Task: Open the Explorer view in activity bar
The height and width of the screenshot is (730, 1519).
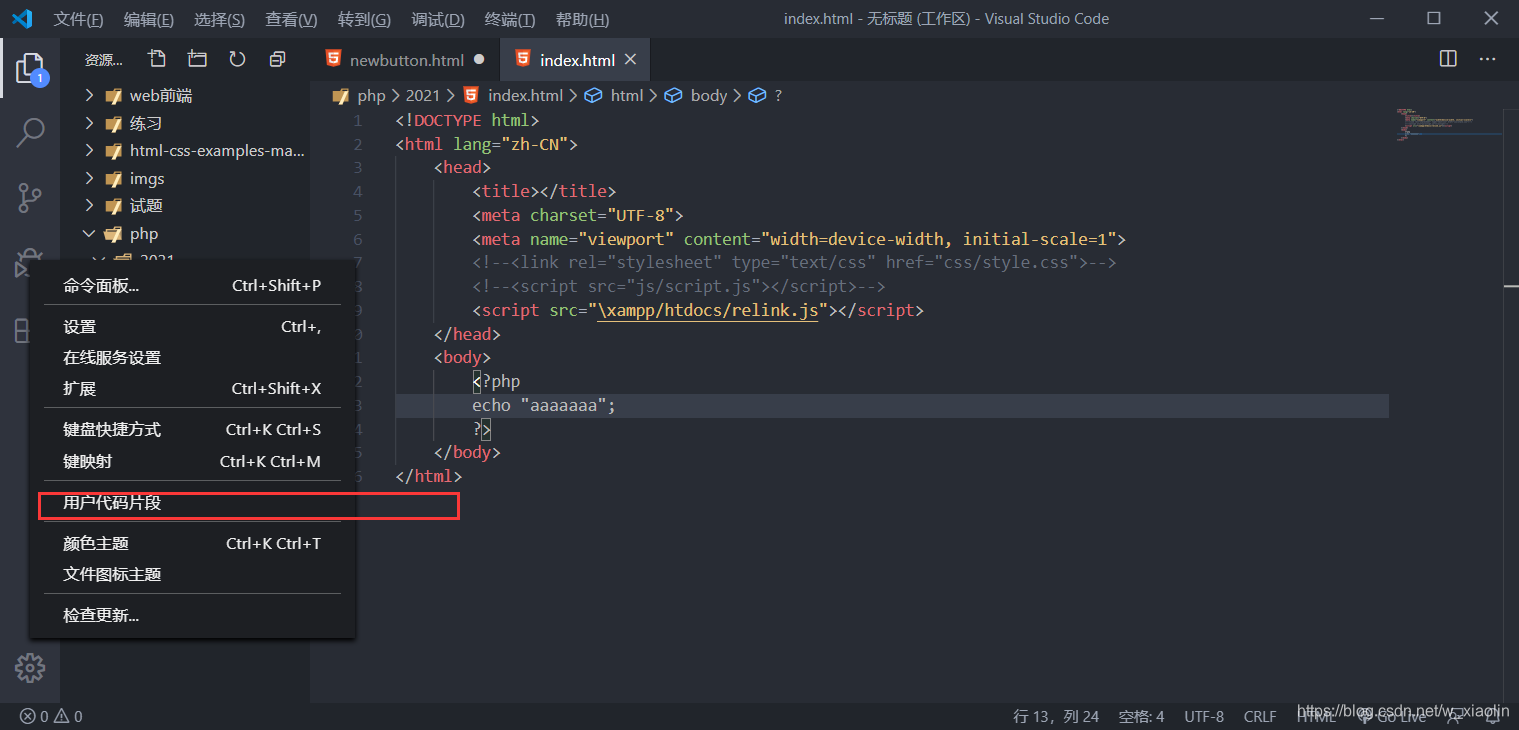Action: tap(30, 68)
